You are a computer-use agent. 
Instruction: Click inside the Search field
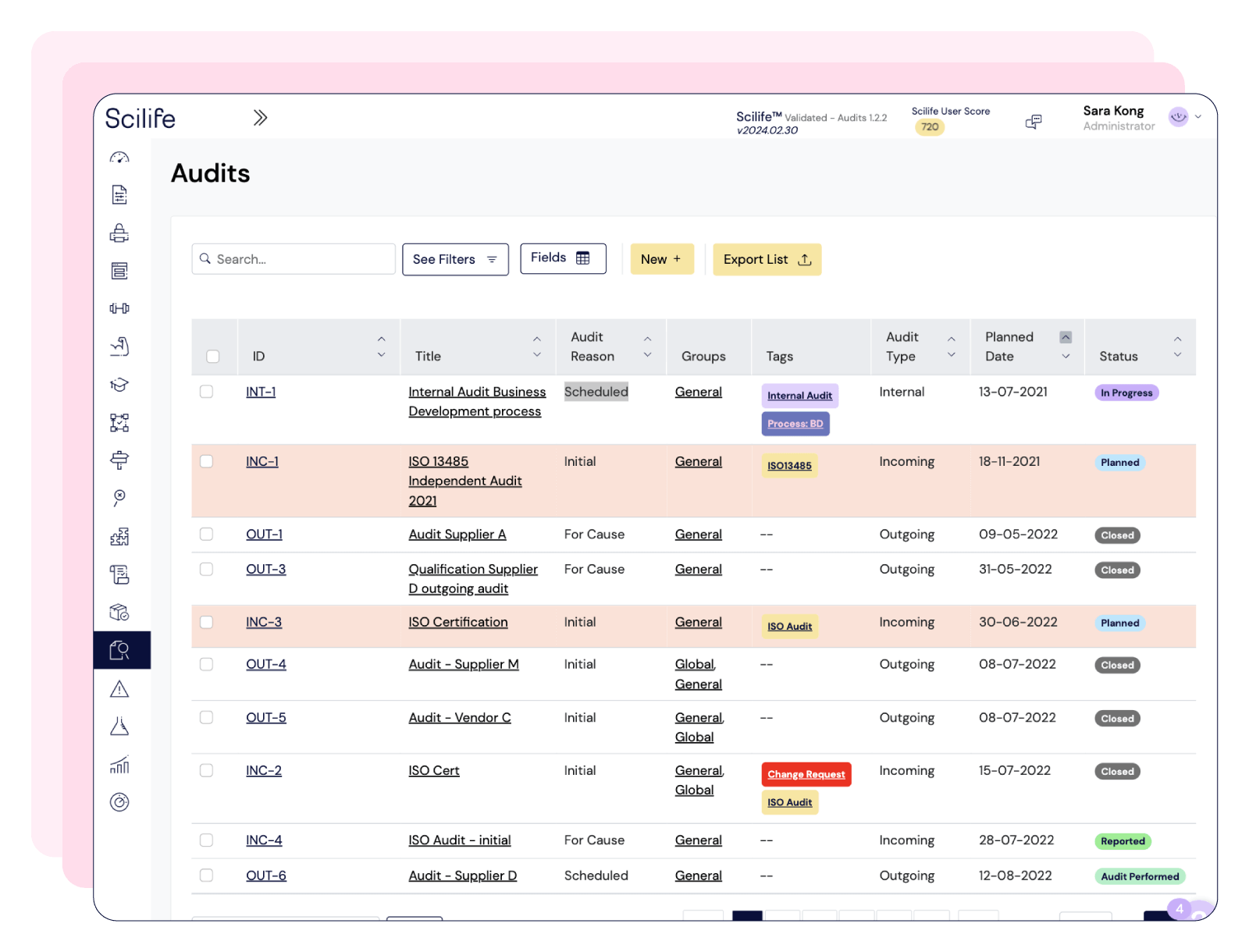[x=293, y=259]
